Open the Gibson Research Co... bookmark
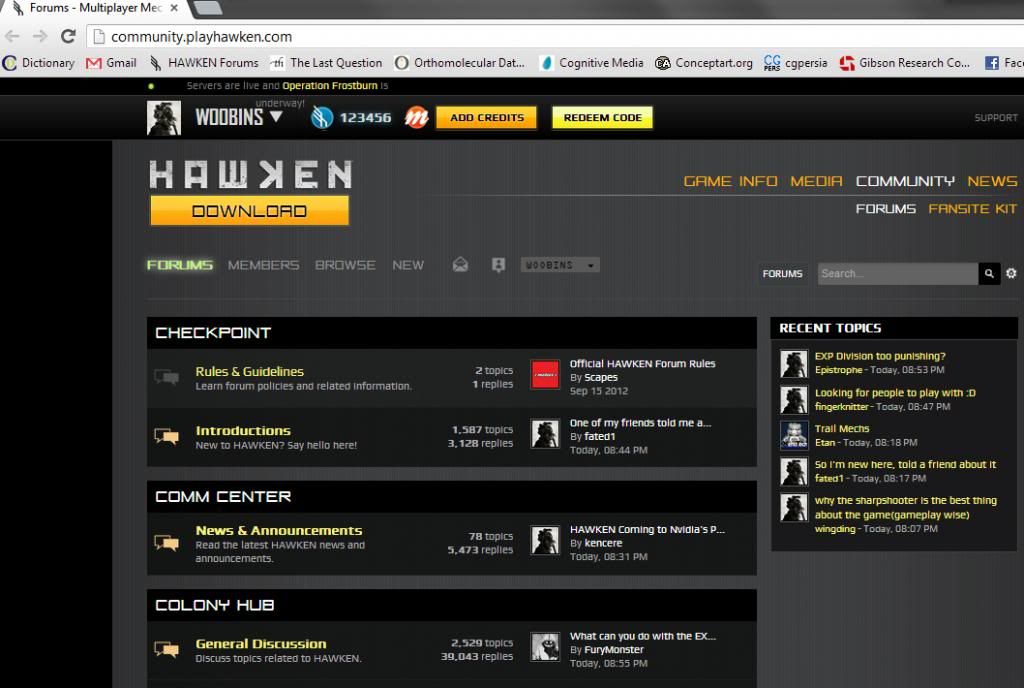 [904, 63]
